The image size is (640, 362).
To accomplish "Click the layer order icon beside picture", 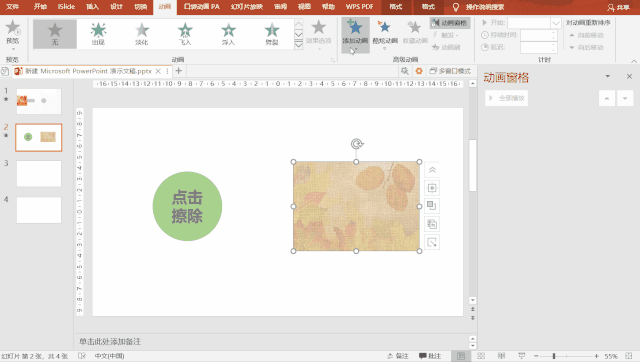I will [x=432, y=206].
